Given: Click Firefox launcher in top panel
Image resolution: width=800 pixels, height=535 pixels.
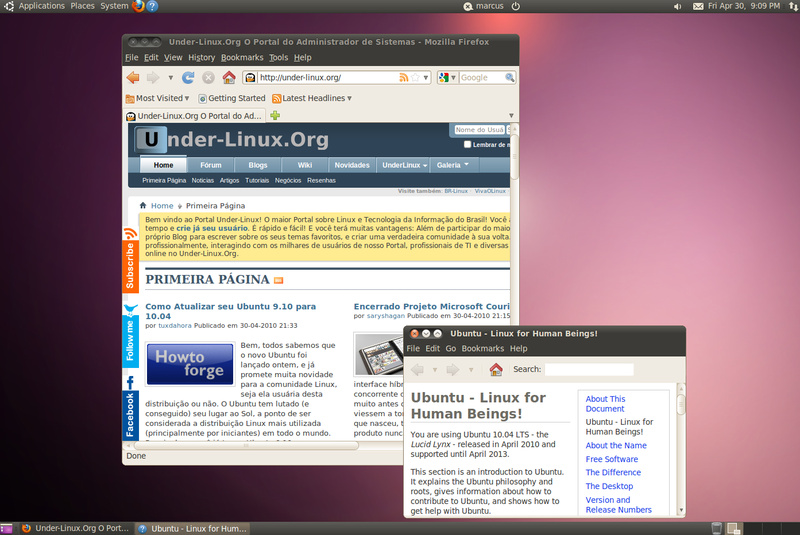Looking at the screenshot, I should coord(138,6).
